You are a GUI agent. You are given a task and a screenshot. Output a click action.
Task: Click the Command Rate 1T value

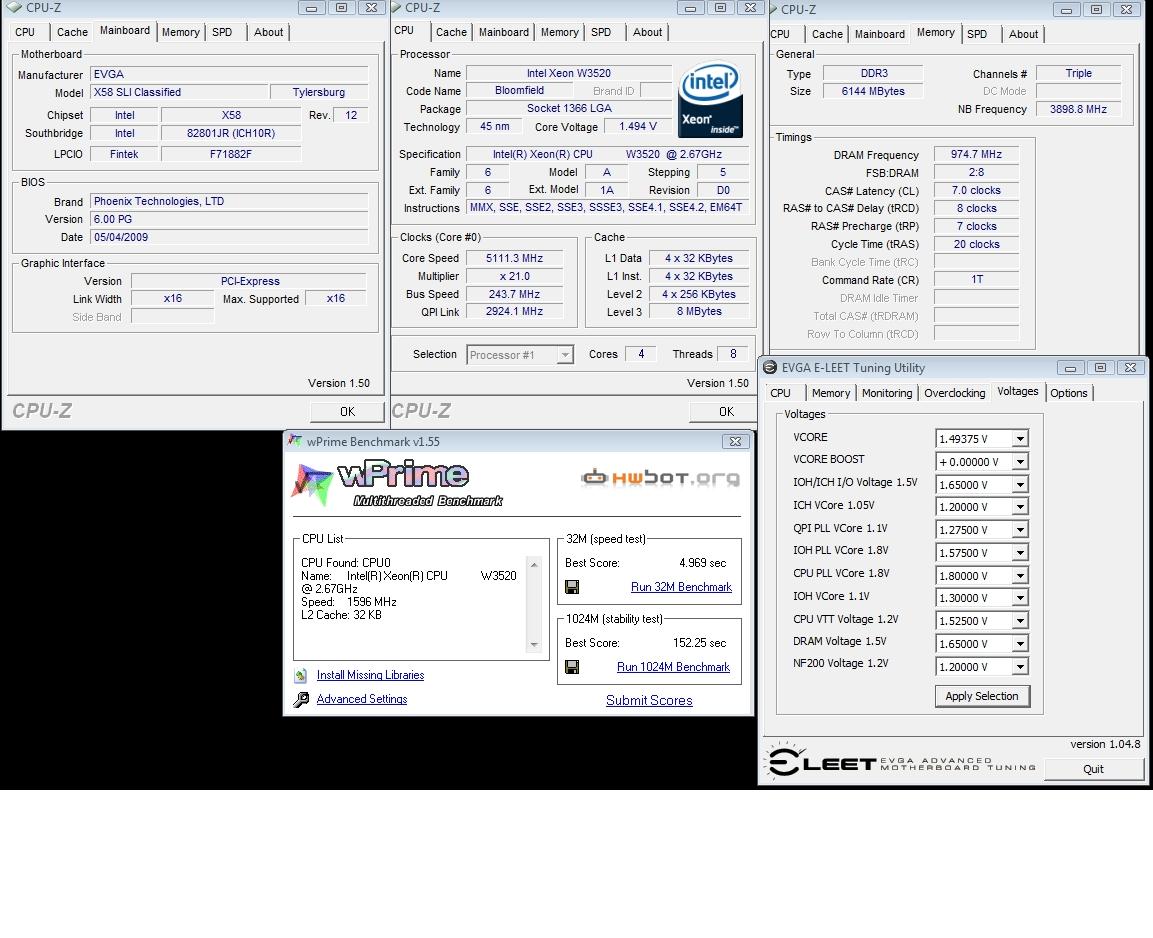point(976,280)
